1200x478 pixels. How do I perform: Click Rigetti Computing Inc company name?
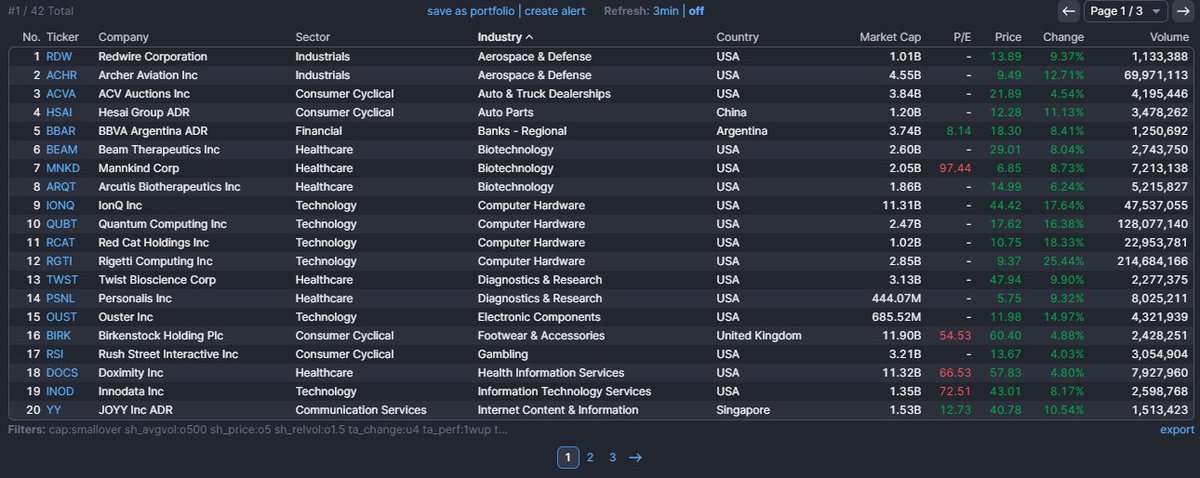pos(155,261)
